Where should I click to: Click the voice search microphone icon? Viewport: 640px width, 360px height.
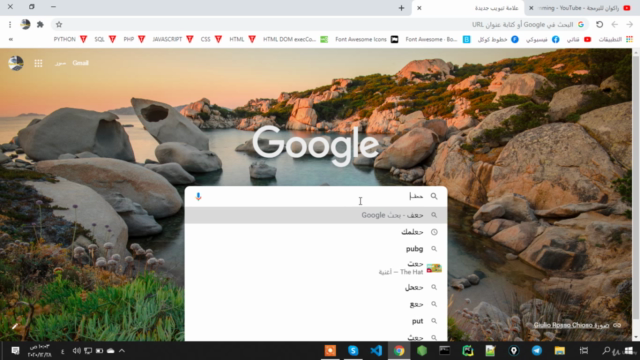(198, 196)
